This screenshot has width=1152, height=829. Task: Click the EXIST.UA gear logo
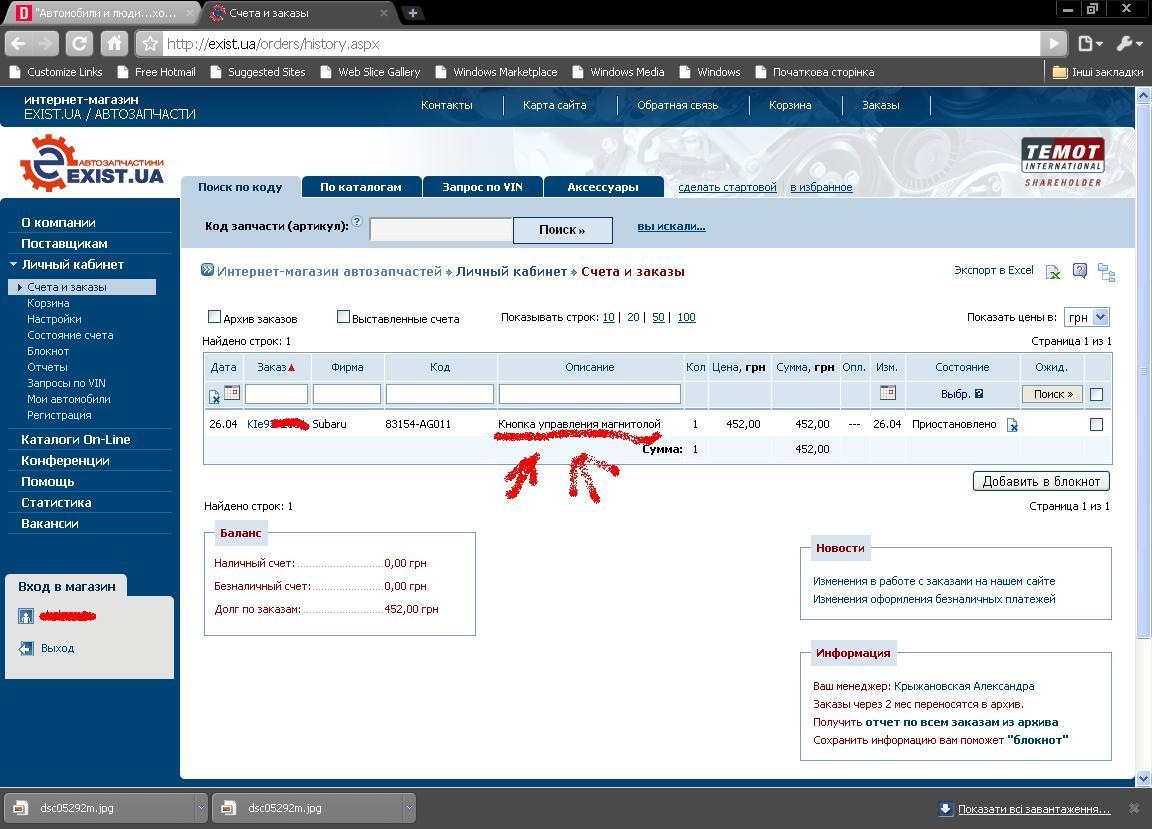[x=91, y=163]
